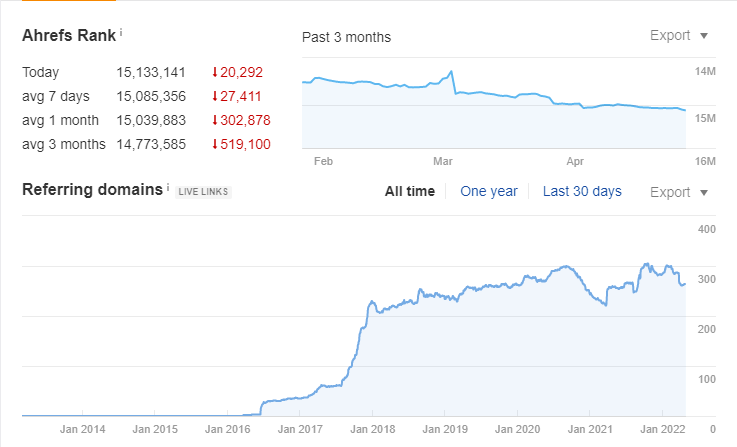Click avg 7 days value 15,085,356
Image resolution: width=737 pixels, height=447 pixels.
(x=151, y=96)
